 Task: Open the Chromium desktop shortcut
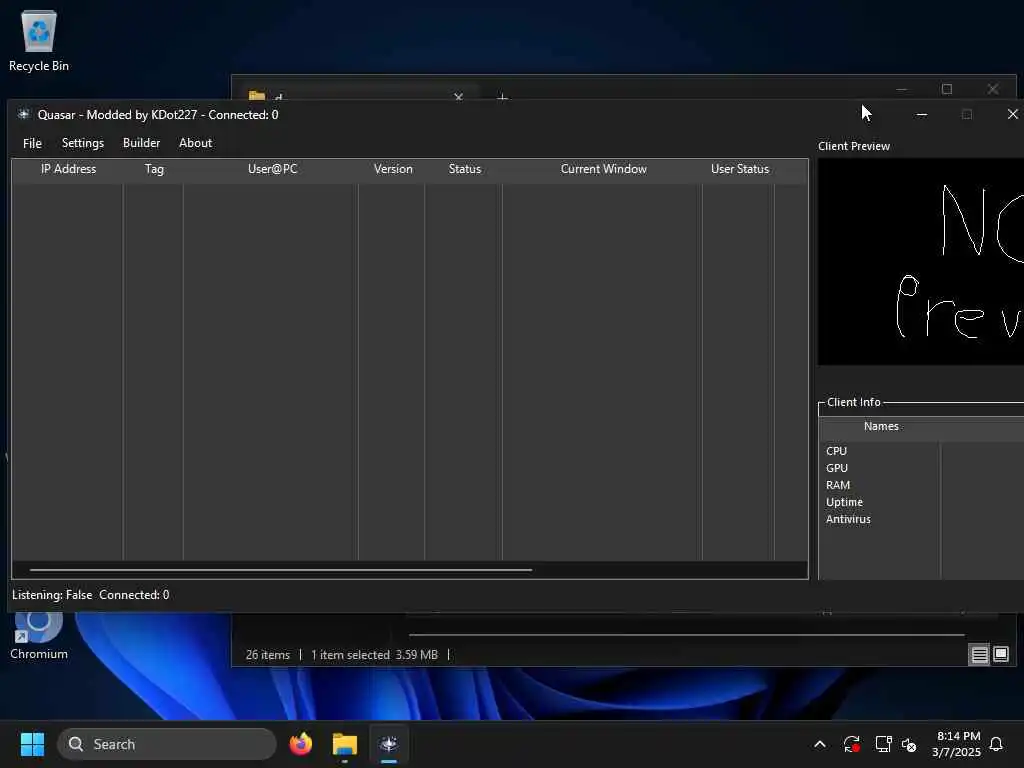(39, 635)
